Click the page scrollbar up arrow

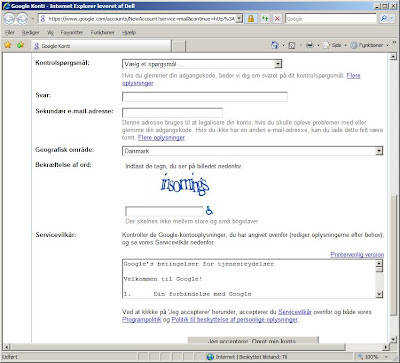[393, 57]
